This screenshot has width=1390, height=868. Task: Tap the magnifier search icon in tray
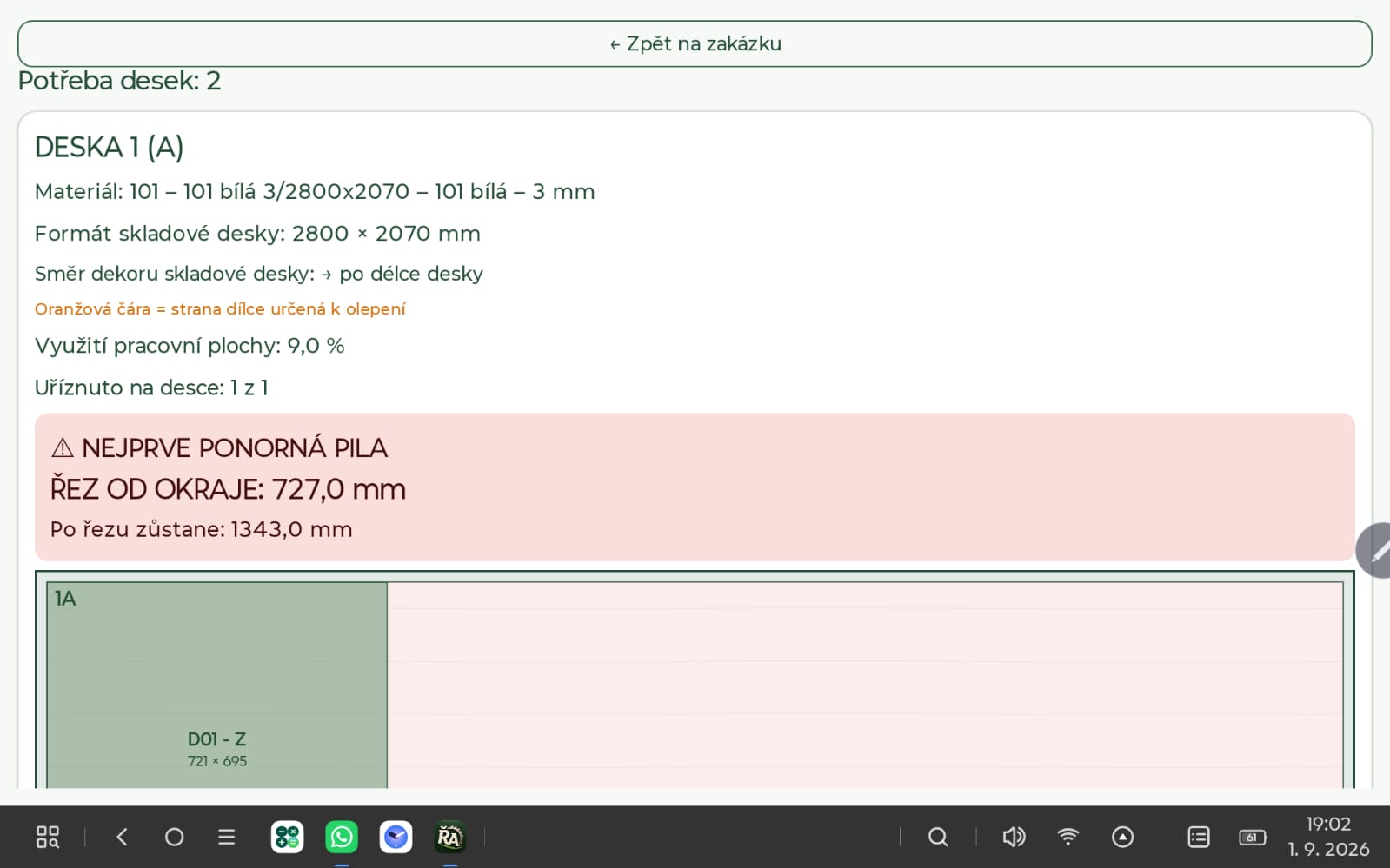[938, 837]
